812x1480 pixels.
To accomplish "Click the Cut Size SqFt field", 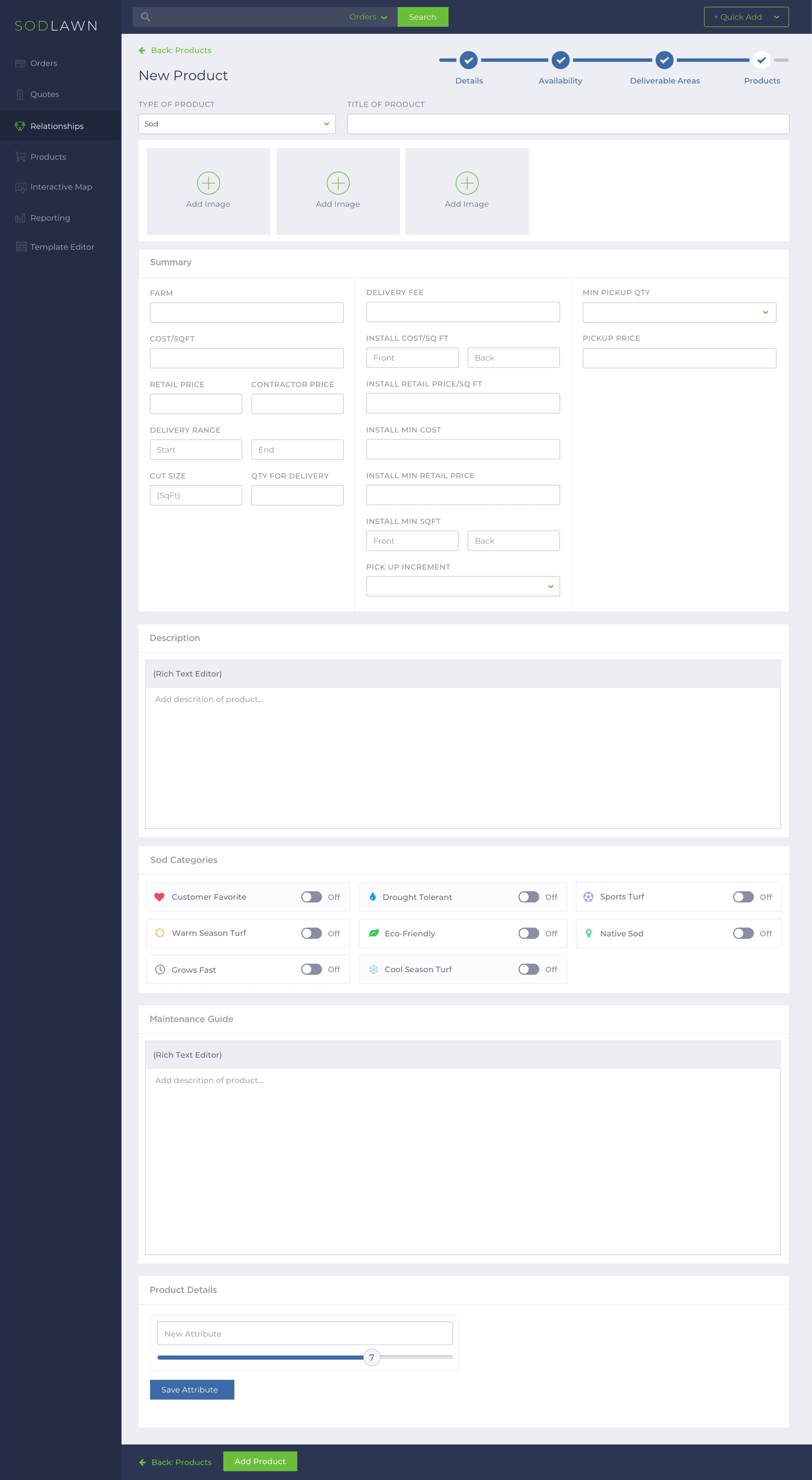I will pos(196,495).
